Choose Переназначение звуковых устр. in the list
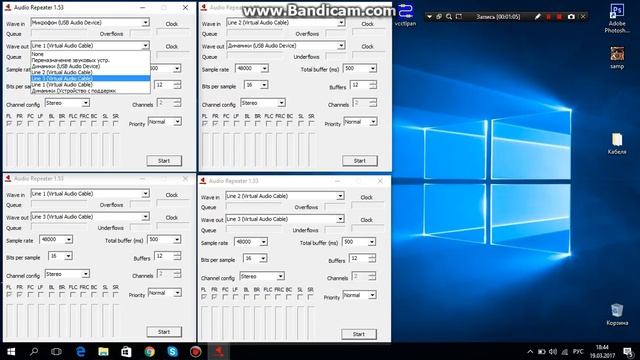The height and width of the screenshot is (360, 640). 91,60
